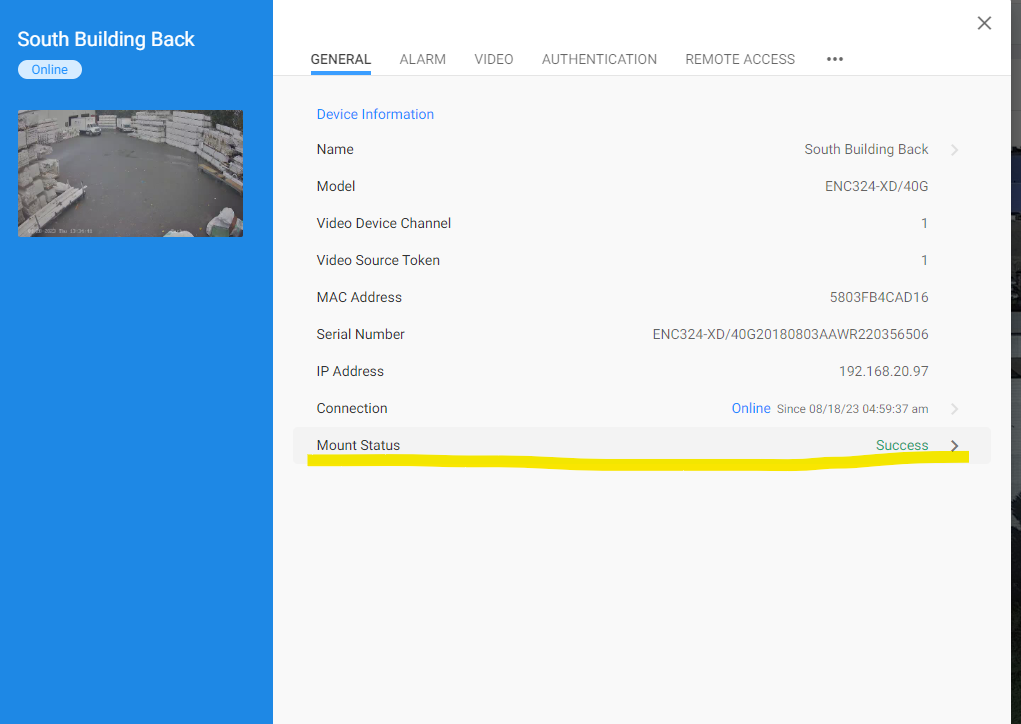Click the blue Online connection link
1021x724 pixels.
click(x=750, y=408)
